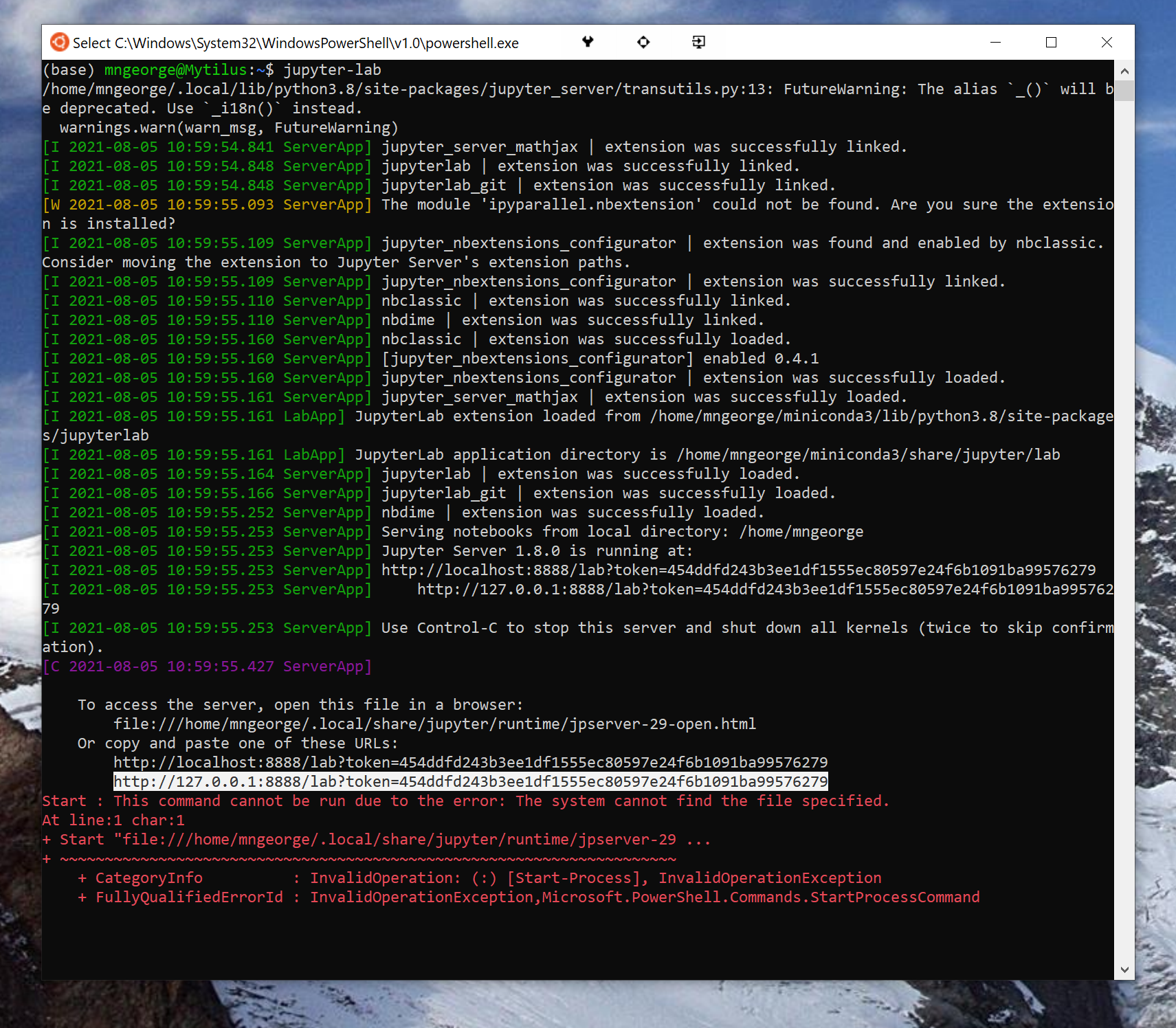Click the ipyparallel.nbextension warning line
Screen dimensions: 1176x1028
coord(577,214)
